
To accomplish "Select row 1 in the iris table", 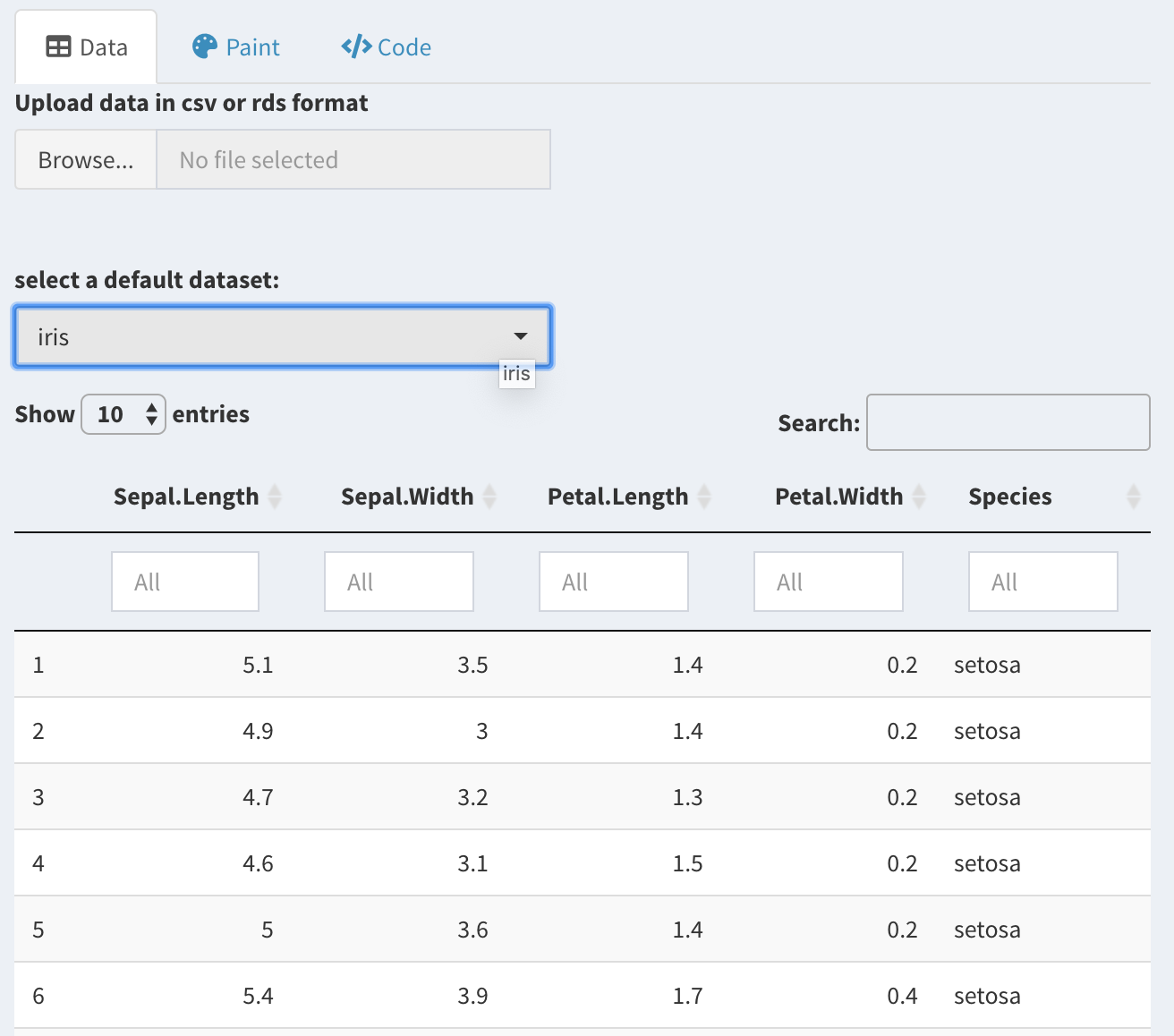I will click(582, 665).
